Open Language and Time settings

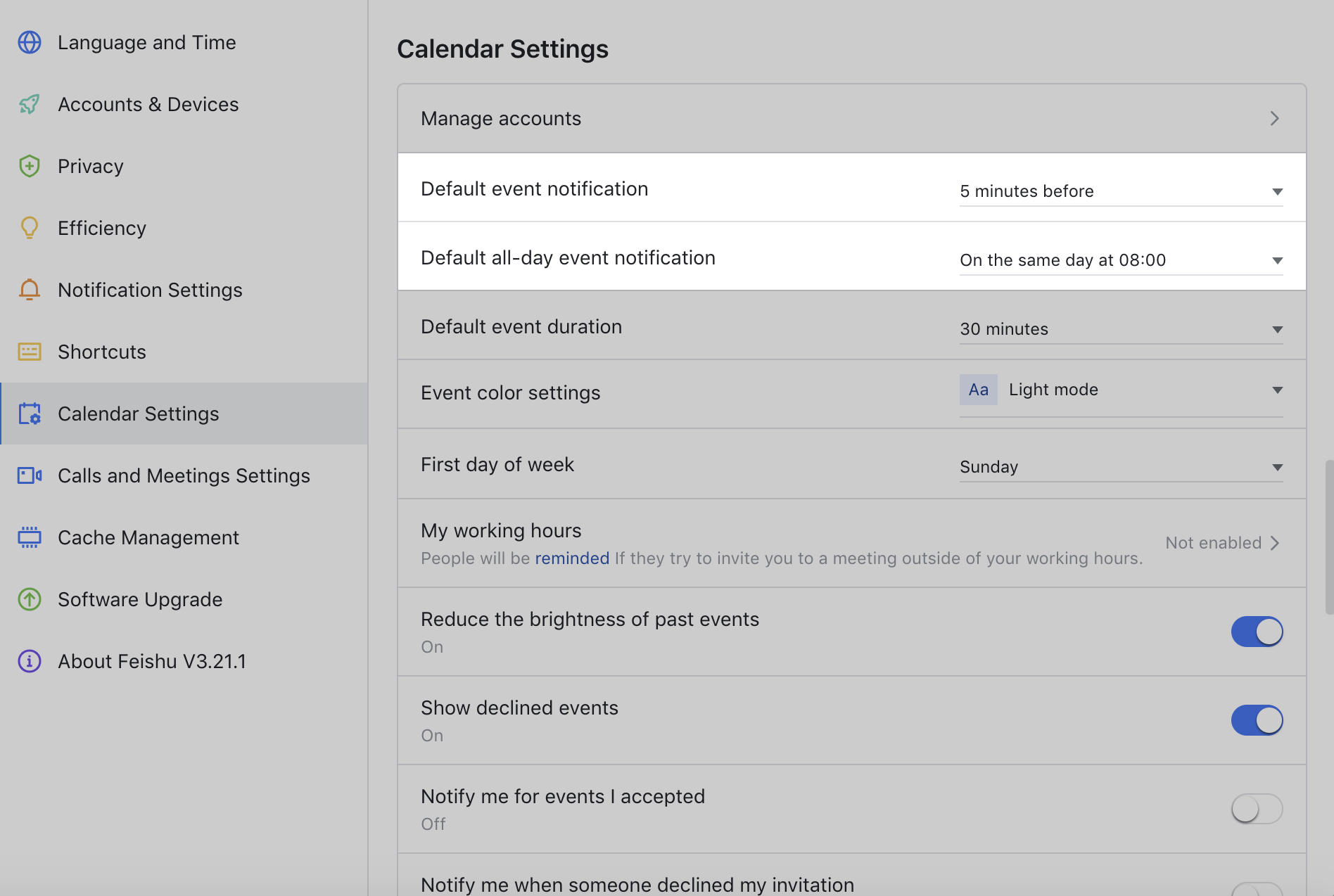click(184, 42)
